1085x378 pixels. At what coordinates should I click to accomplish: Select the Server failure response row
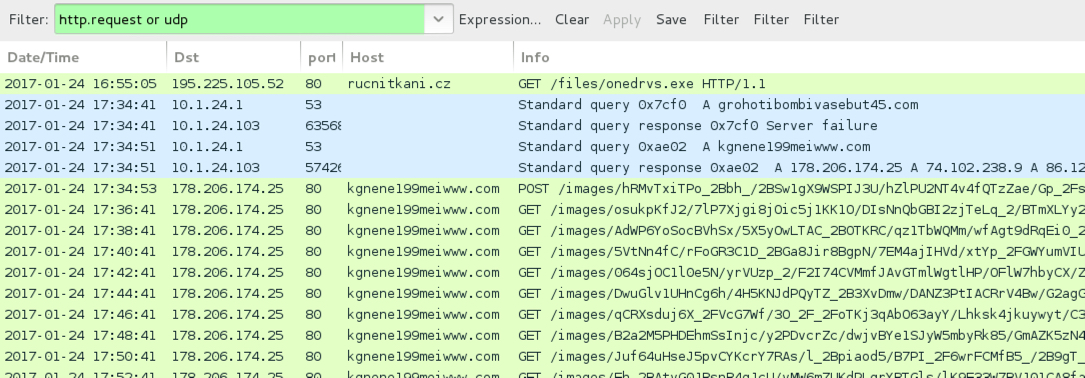click(542, 125)
